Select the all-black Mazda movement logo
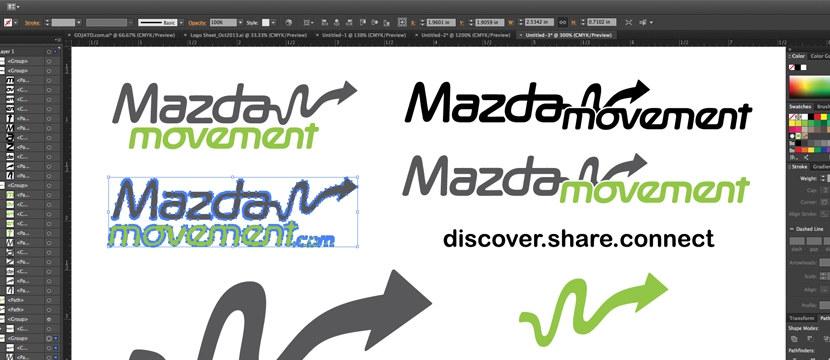This screenshot has width=830, height=360. pyautogui.click(x=578, y=105)
